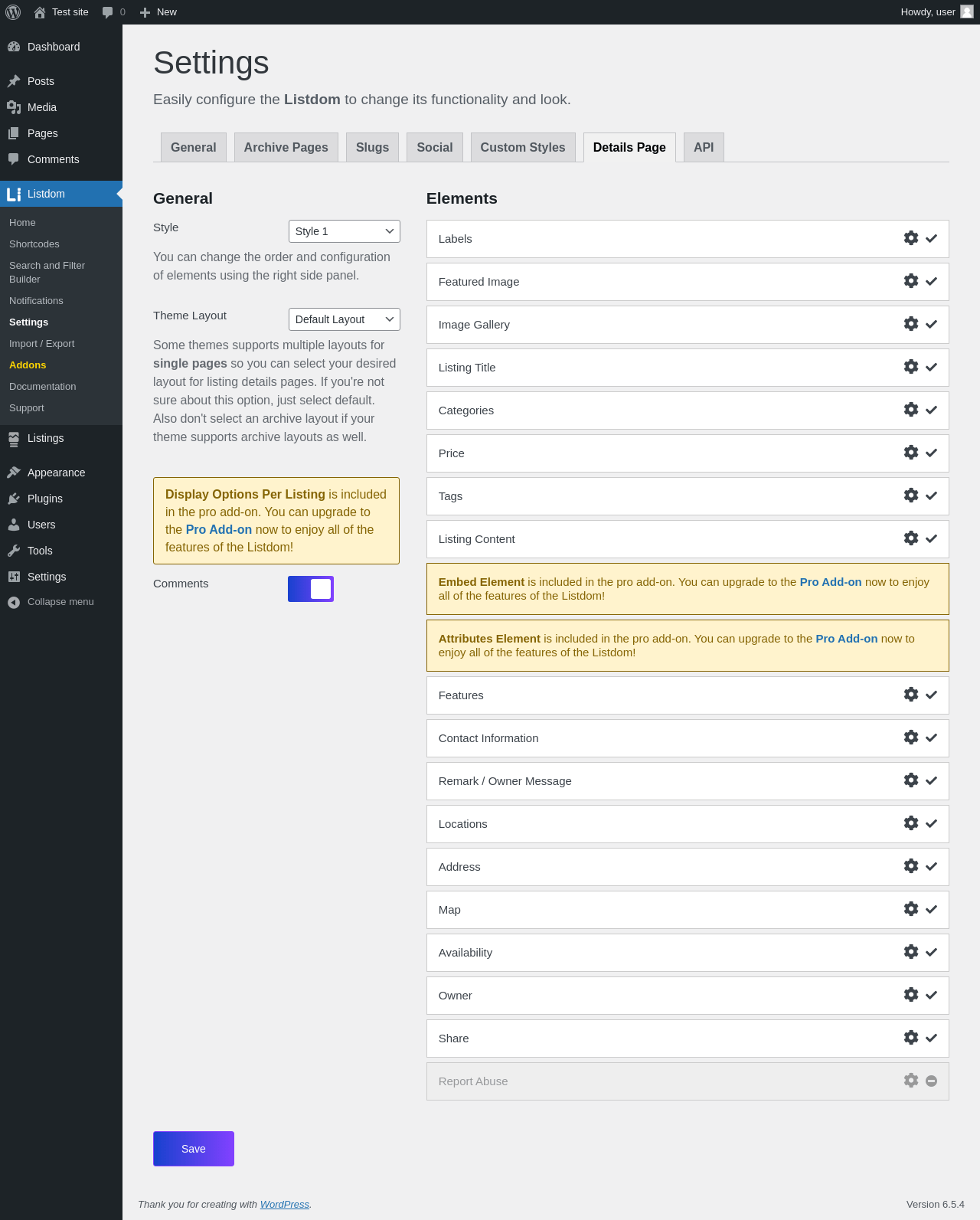The width and height of the screenshot is (980, 1220).
Task: Click the WordPress logo in admin bar
Action: pos(13,12)
